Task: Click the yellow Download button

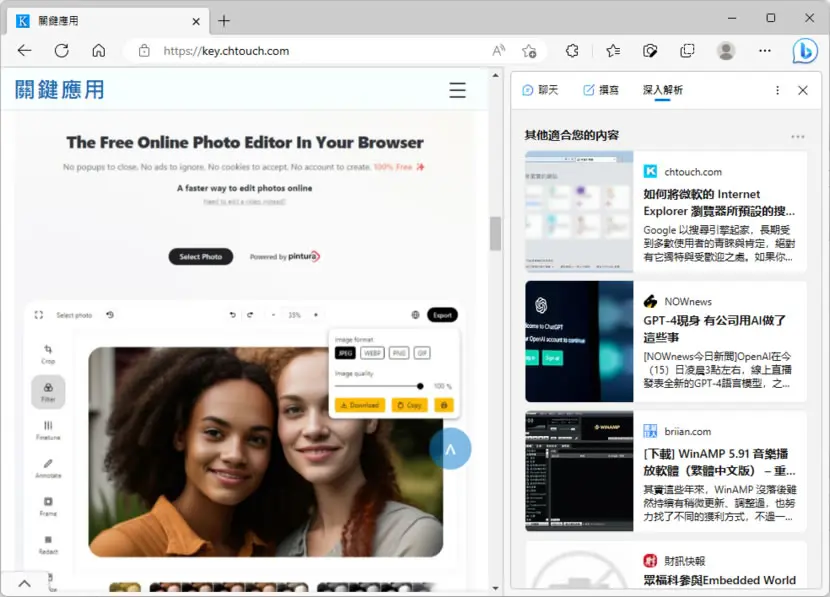Action: tap(360, 405)
